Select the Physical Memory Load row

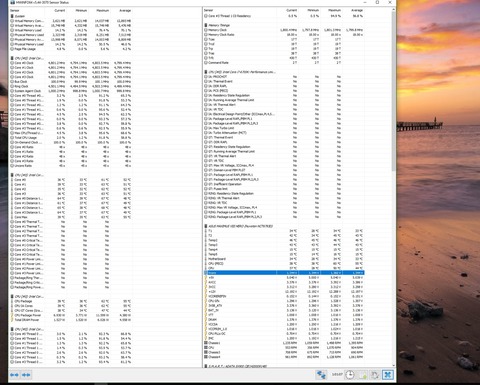(x=71, y=44)
